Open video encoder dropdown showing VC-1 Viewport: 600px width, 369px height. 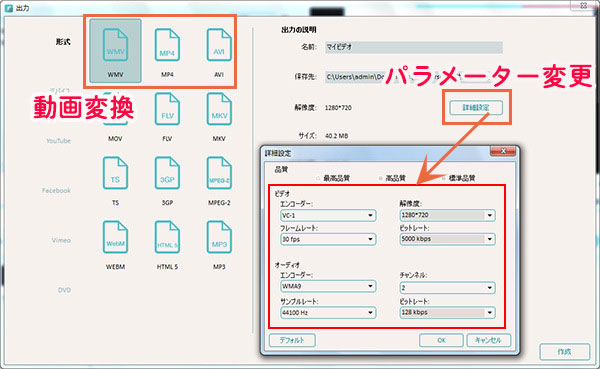point(328,216)
